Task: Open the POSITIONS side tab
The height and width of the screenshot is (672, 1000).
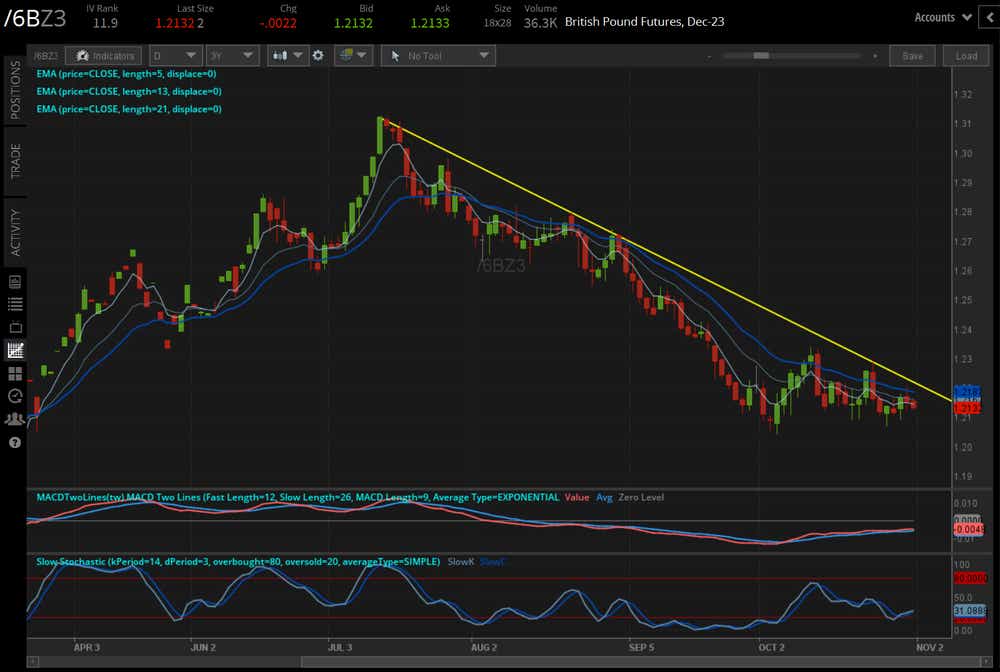Action: pos(15,91)
